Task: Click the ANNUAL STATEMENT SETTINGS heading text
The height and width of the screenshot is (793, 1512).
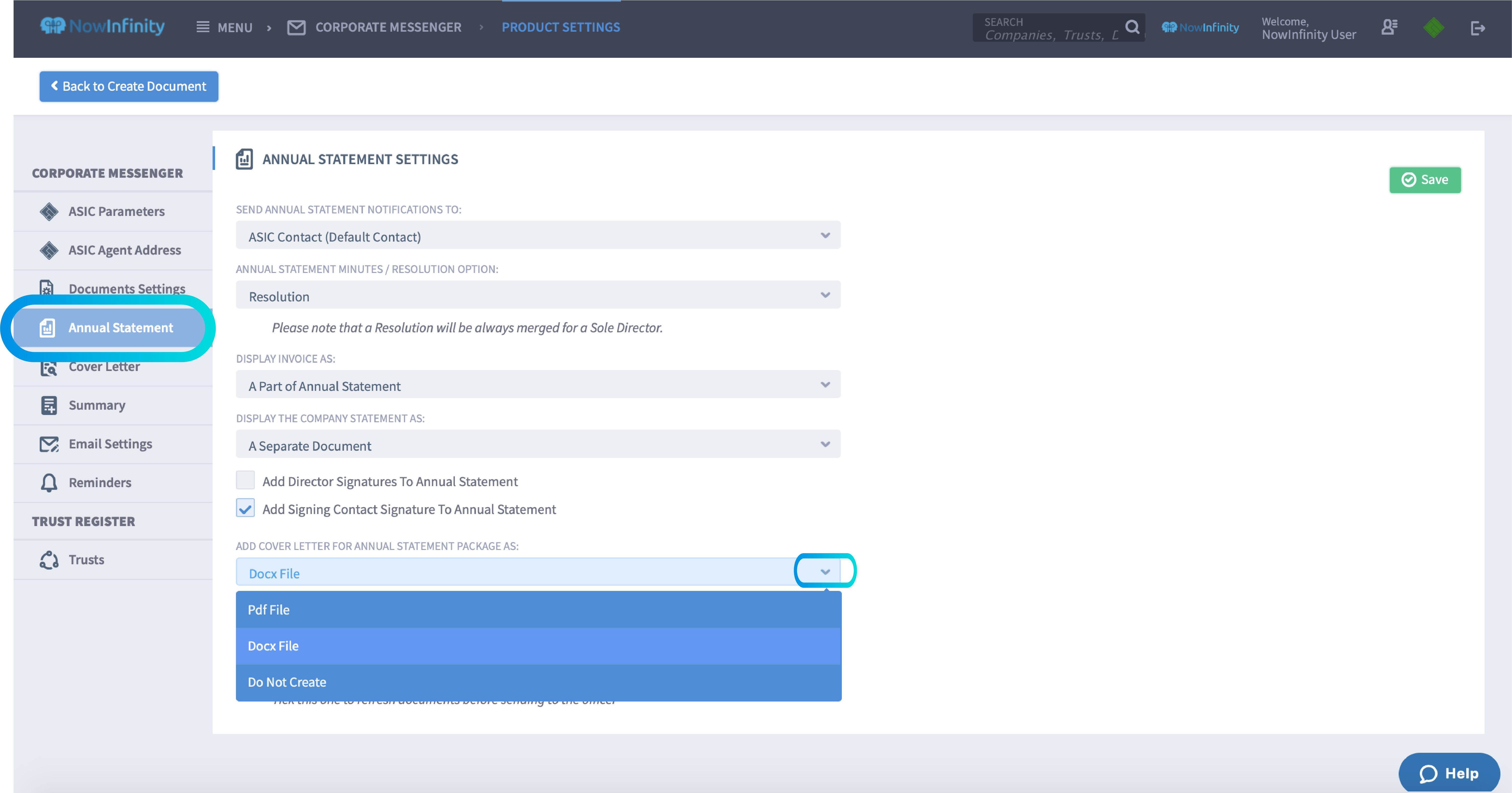Action: coord(360,159)
